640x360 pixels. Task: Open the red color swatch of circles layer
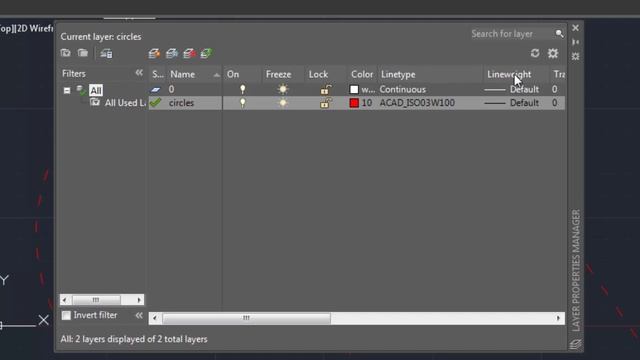tap(354, 103)
